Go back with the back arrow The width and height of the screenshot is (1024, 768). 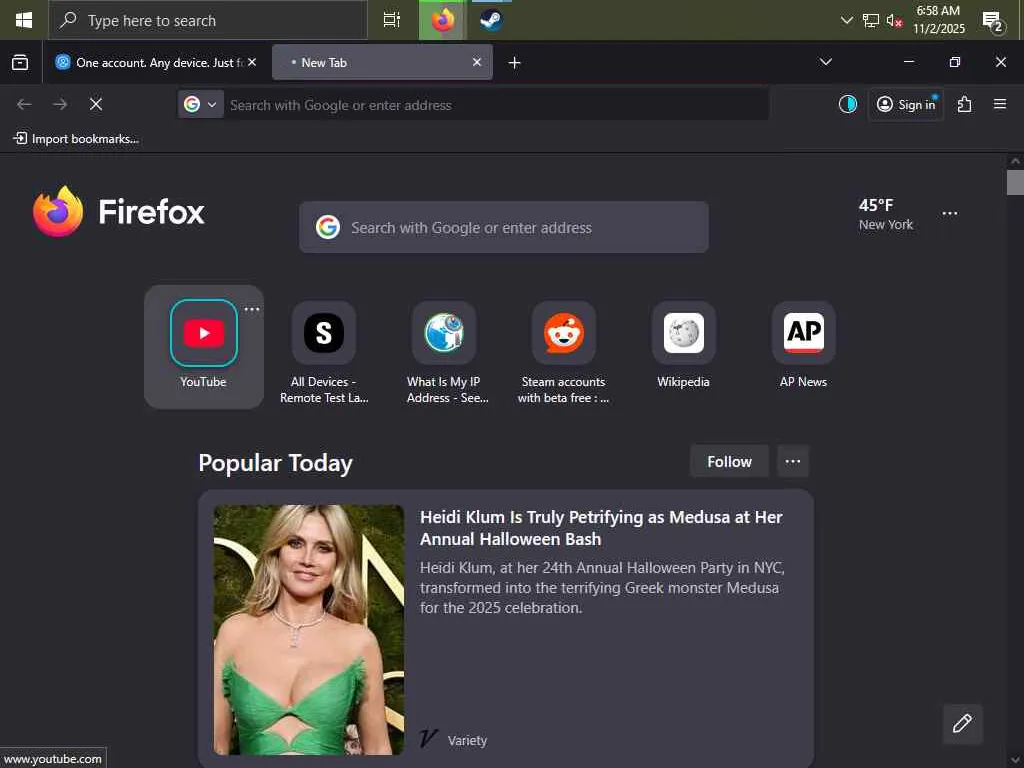click(24, 104)
